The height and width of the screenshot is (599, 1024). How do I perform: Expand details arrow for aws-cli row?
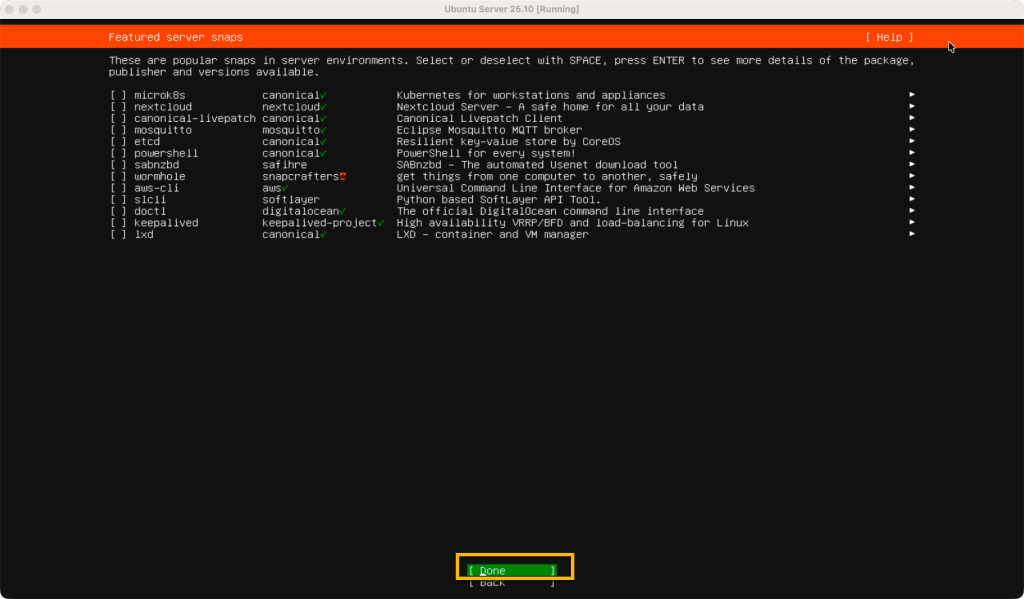pyautogui.click(x=912, y=188)
